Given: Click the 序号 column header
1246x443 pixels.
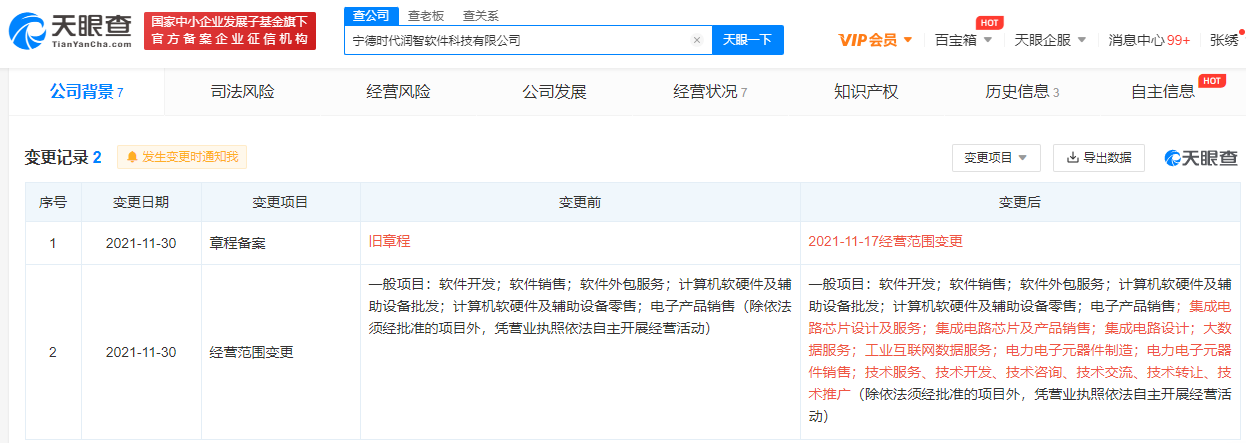Looking at the screenshot, I should coord(53,202).
